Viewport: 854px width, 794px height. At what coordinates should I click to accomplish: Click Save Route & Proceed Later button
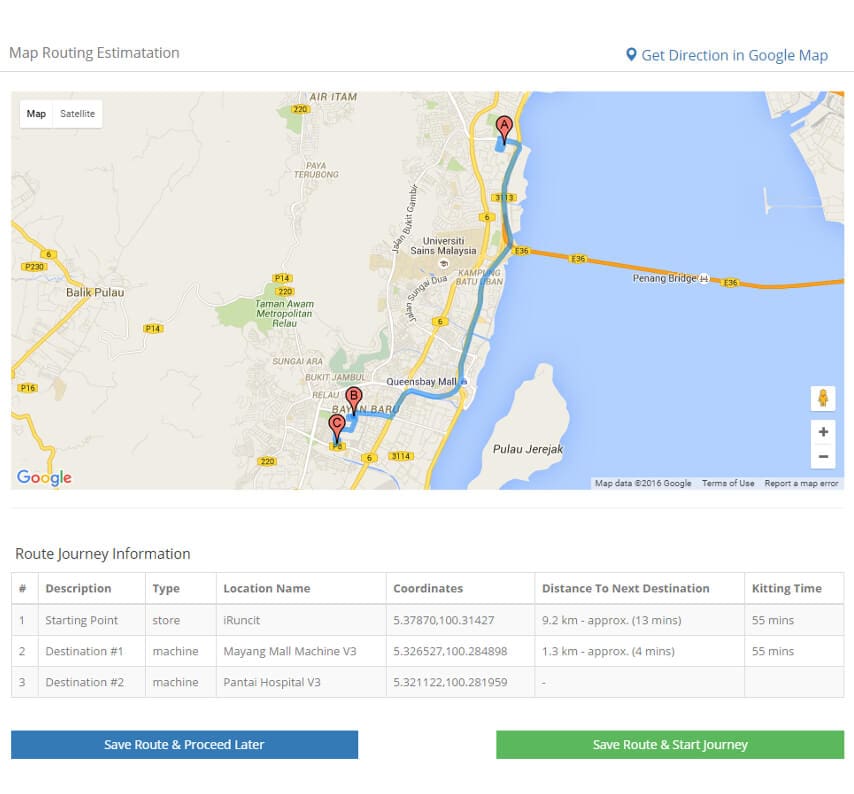(185, 744)
